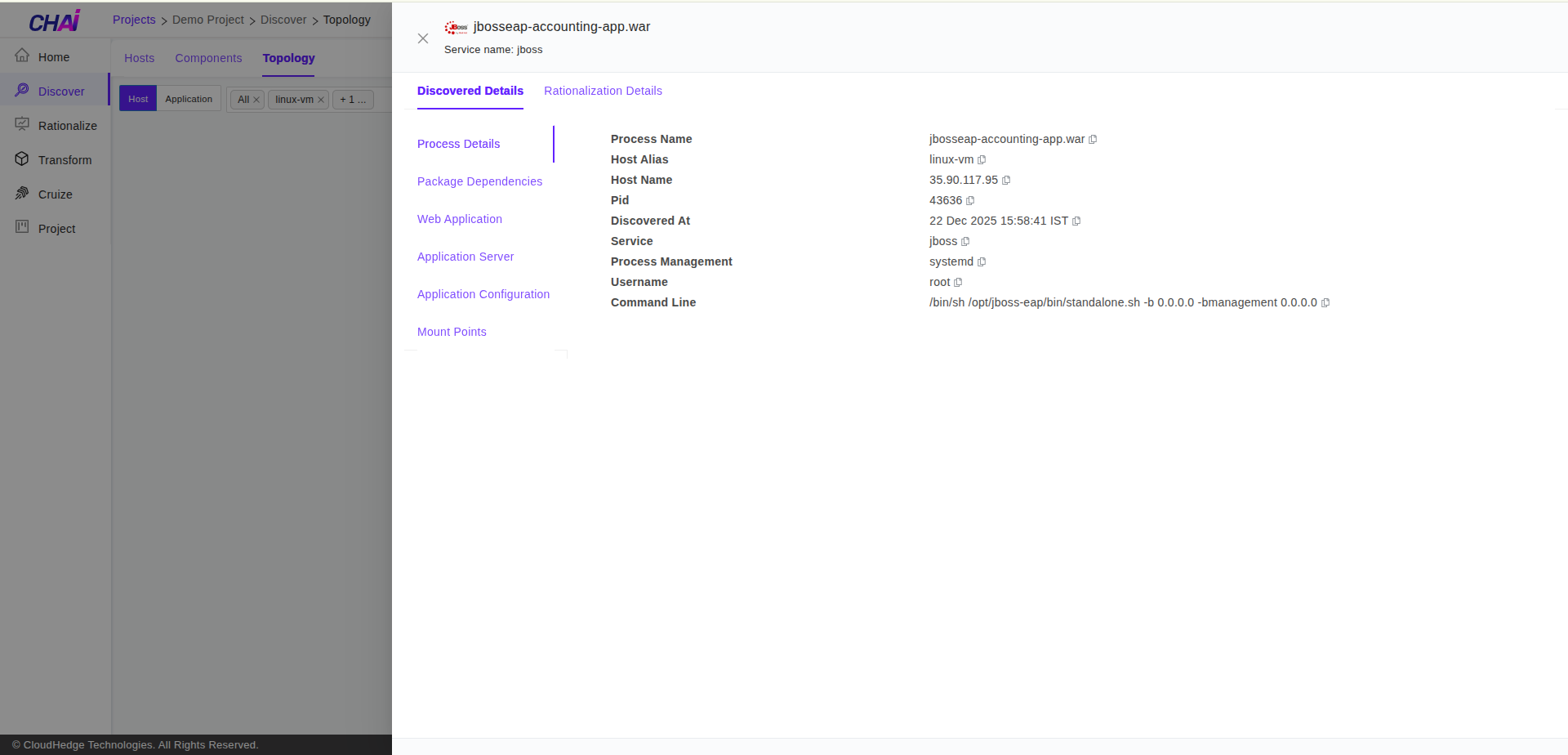This screenshot has width=1568, height=755.
Task: Remove the linux-vm filter tag
Action: pos(321,100)
